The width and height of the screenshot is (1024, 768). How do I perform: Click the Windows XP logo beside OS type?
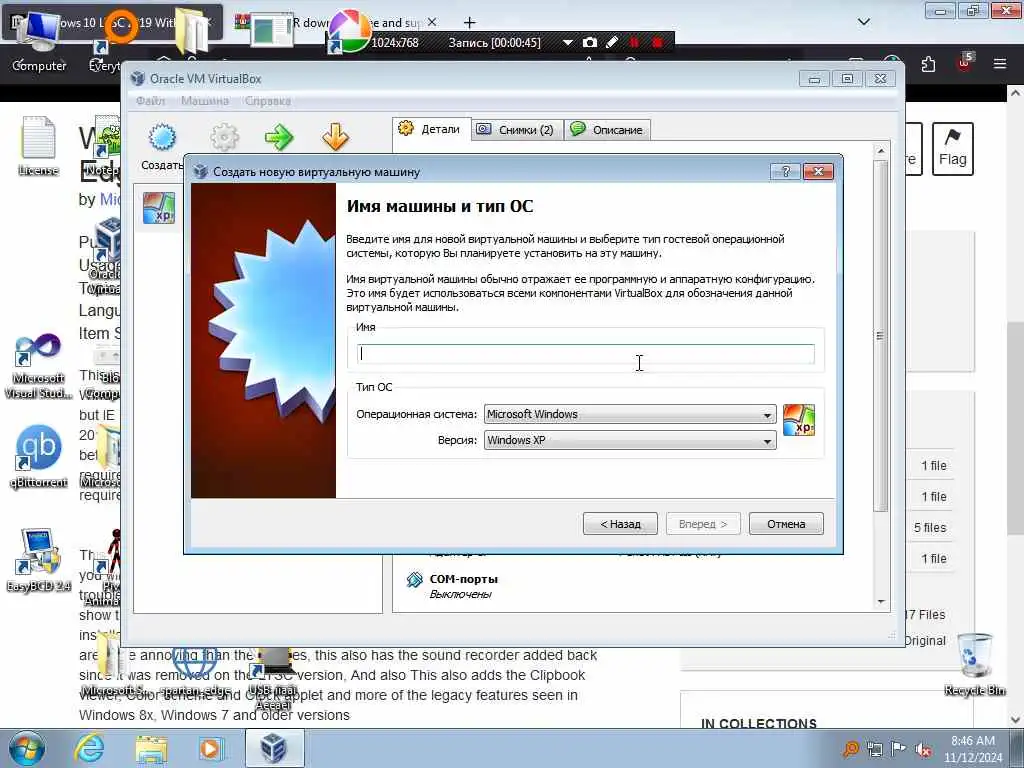click(x=799, y=420)
